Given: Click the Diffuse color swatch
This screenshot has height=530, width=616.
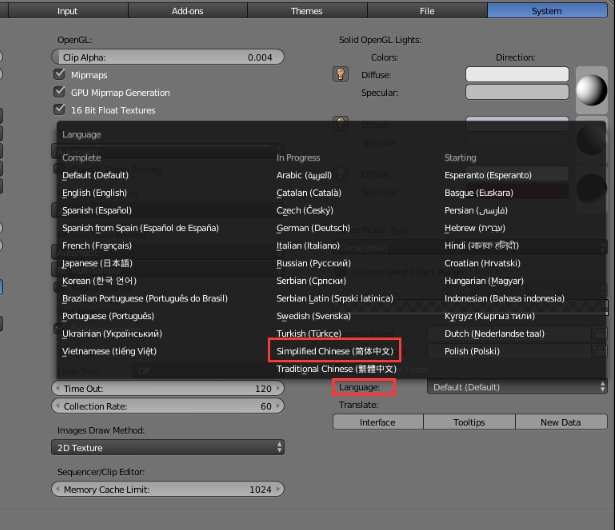Looking at the screenshot, I should (x=517, y=74).
